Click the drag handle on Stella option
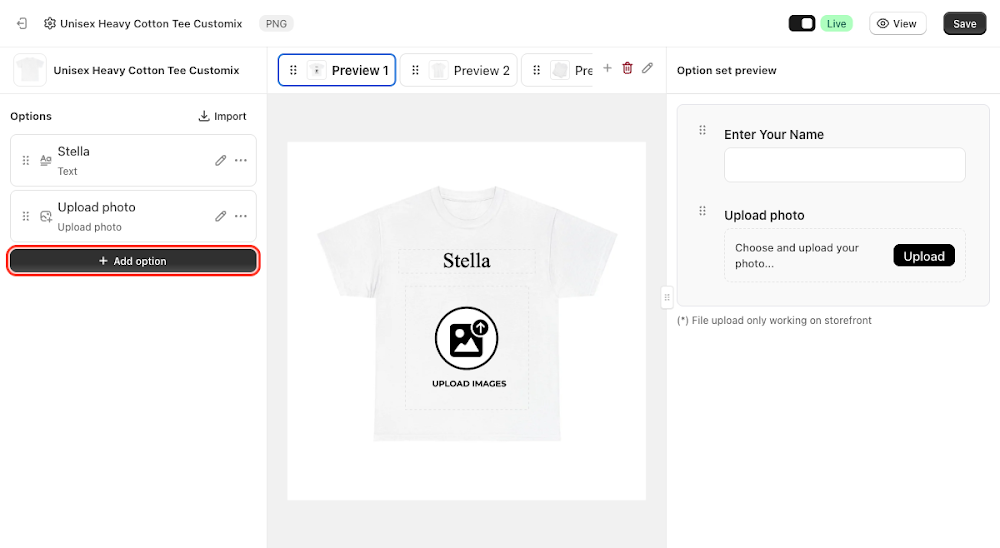Viewport: 1000px width, 548px height. [26, 160]
